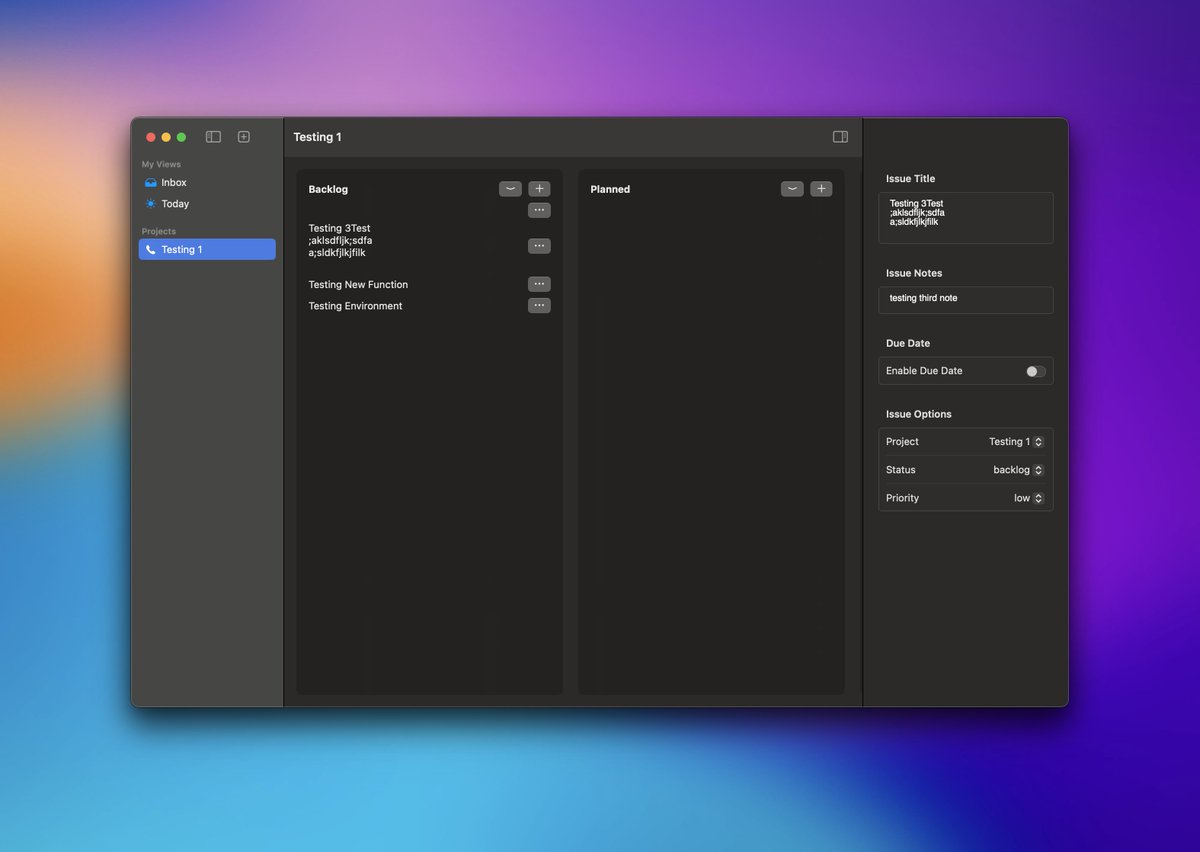Viewport: 1200px width, 852px height.
Task: Open the Status backlog dropdown
Action: click(1018, 470)
